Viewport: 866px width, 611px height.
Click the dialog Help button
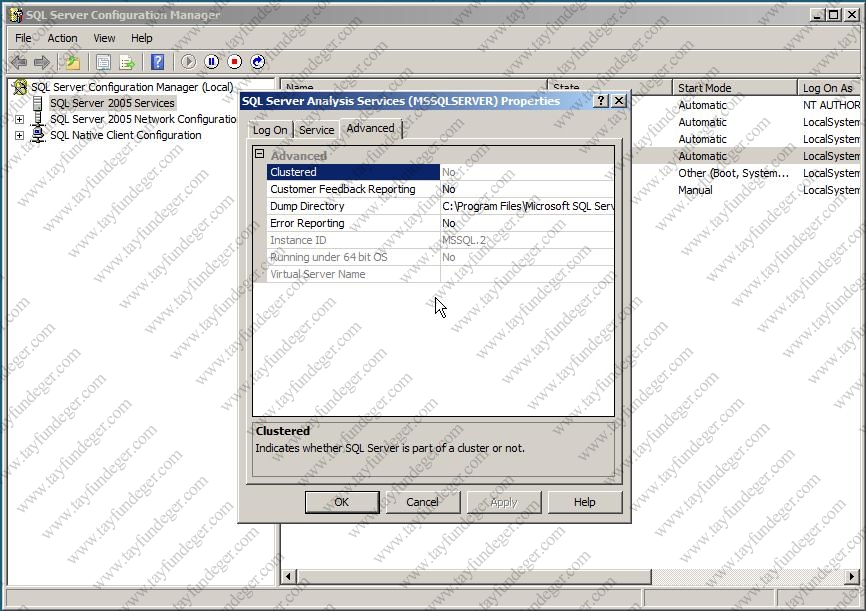click(584, 502)
